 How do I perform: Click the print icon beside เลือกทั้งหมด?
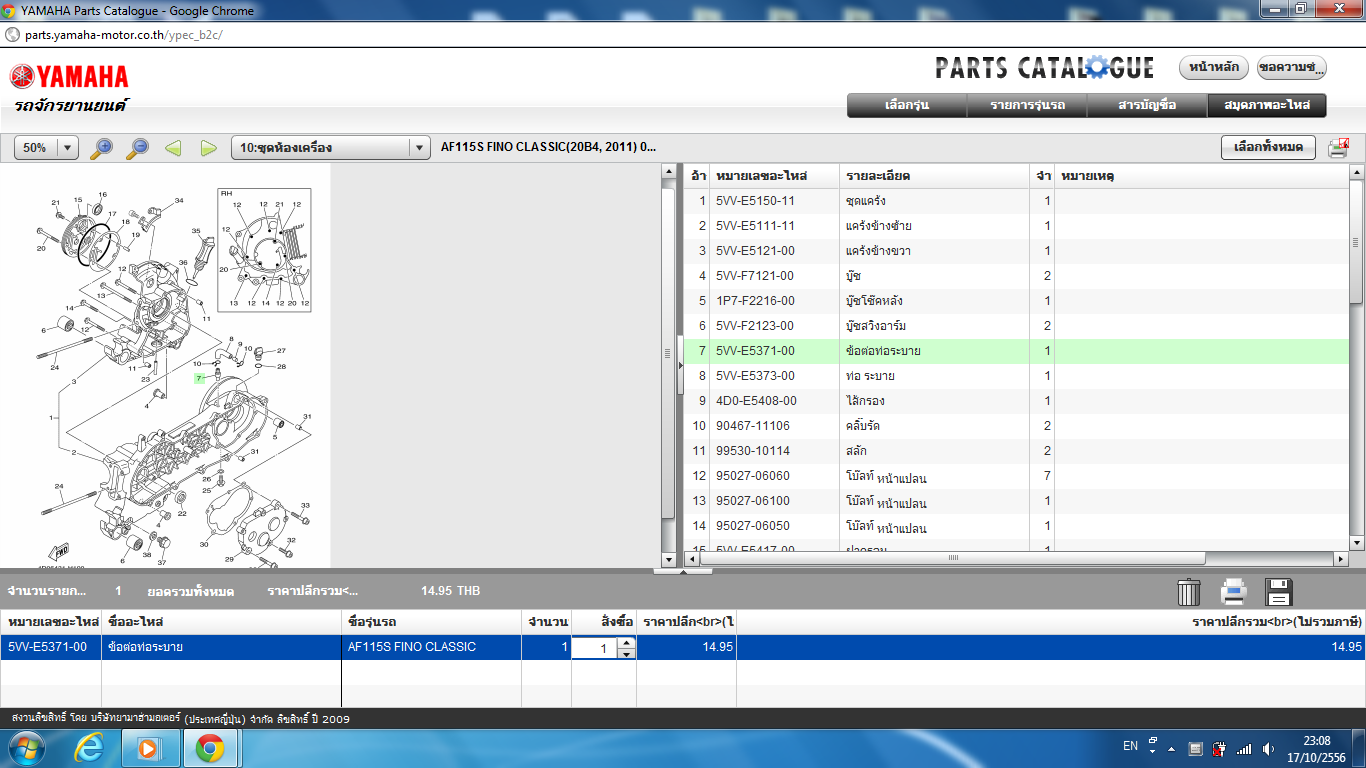click(1338, 148)
